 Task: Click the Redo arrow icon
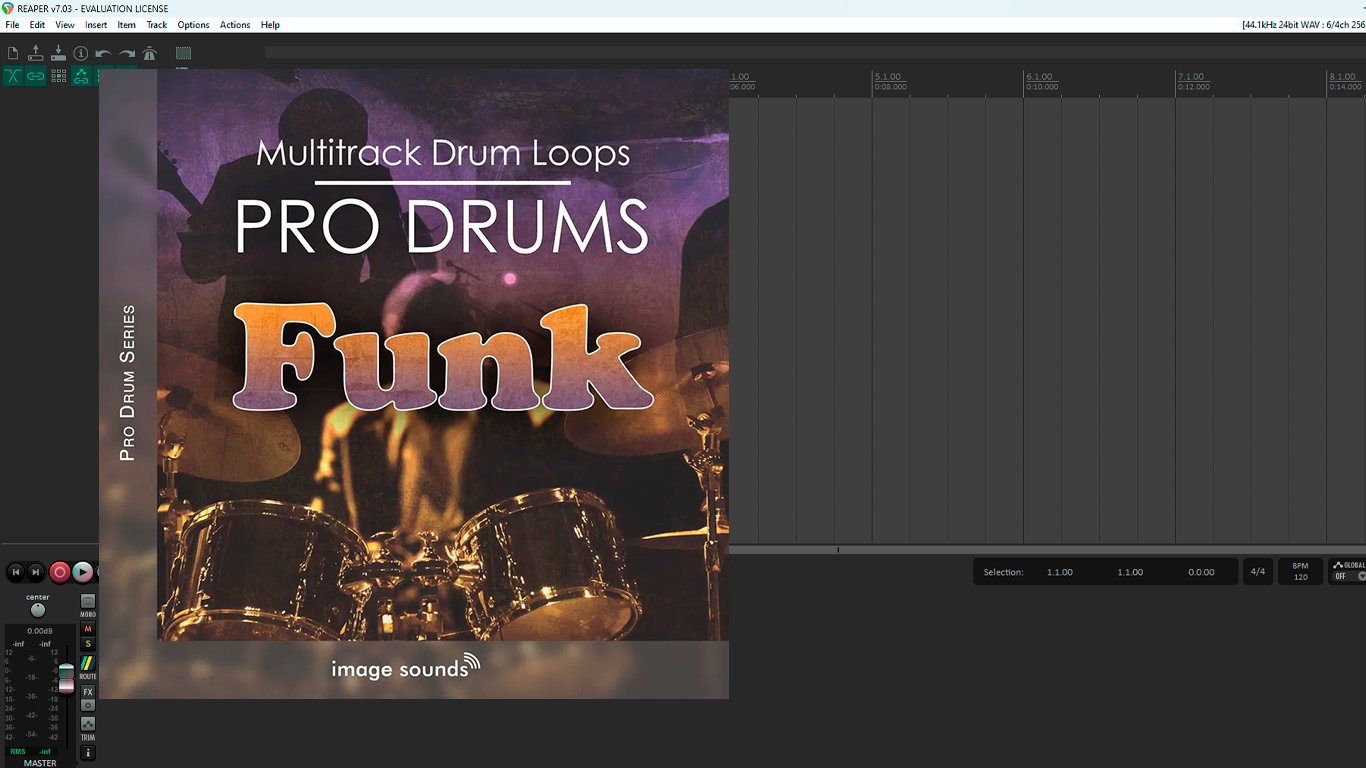(x=127, y=53)
